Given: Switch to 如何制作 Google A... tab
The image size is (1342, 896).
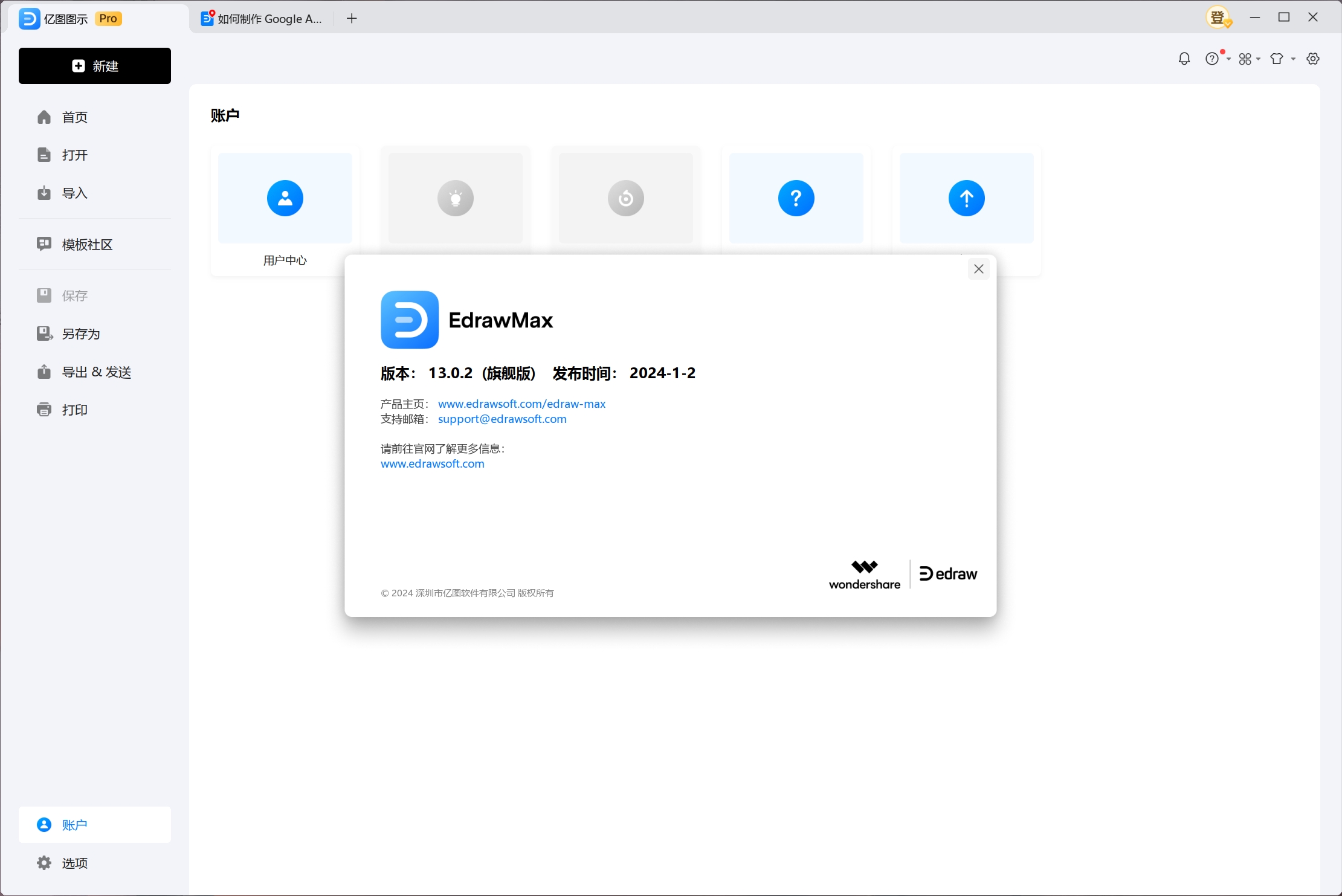Looking at the screenshot, I should pyautogui.click(x=263, y=19).
